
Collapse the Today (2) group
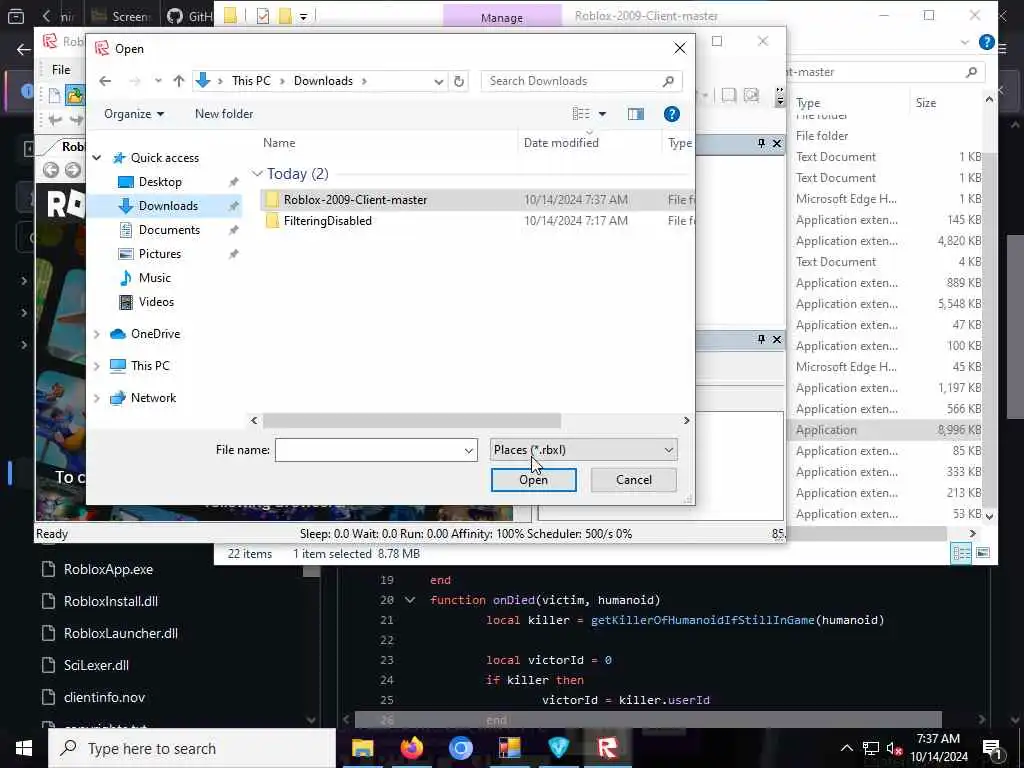pyautogui.click(x=257, y=174)
